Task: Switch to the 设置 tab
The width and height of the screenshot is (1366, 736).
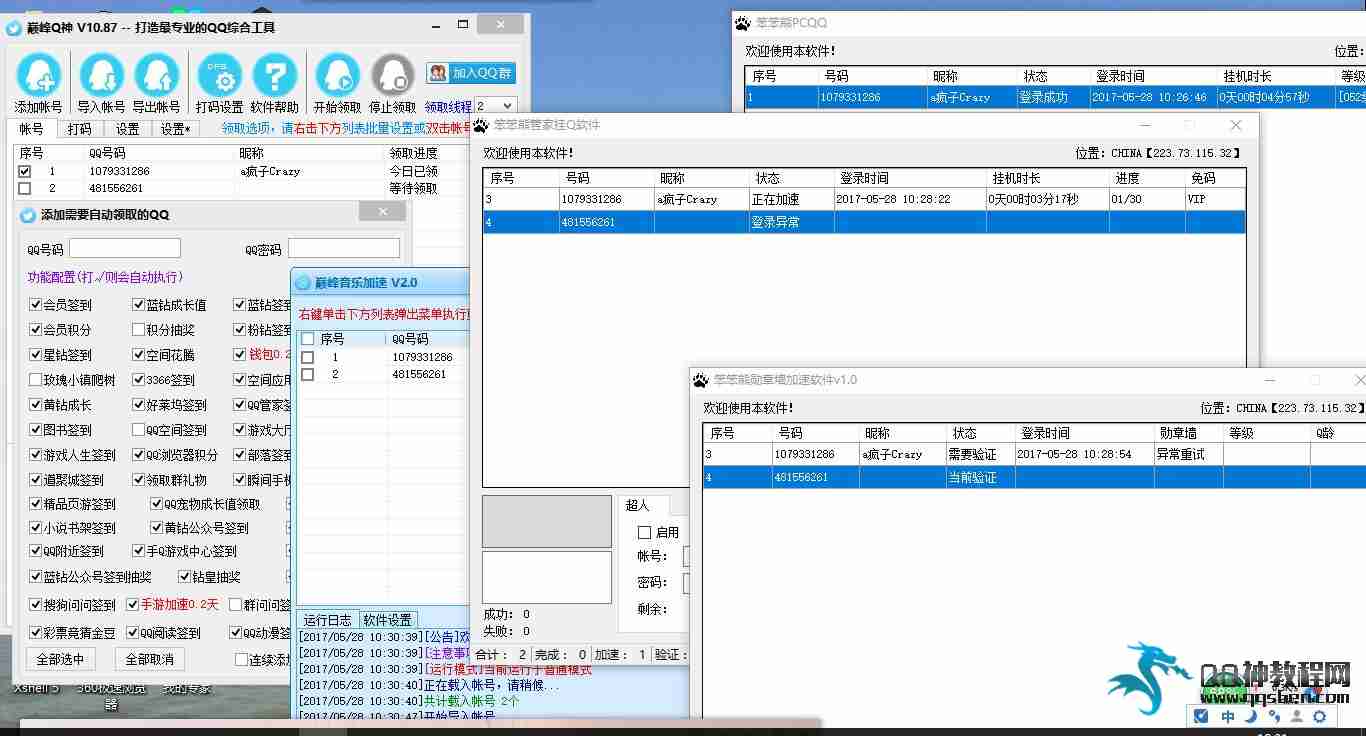Action: pyautogui.click(x=127, y=129)
